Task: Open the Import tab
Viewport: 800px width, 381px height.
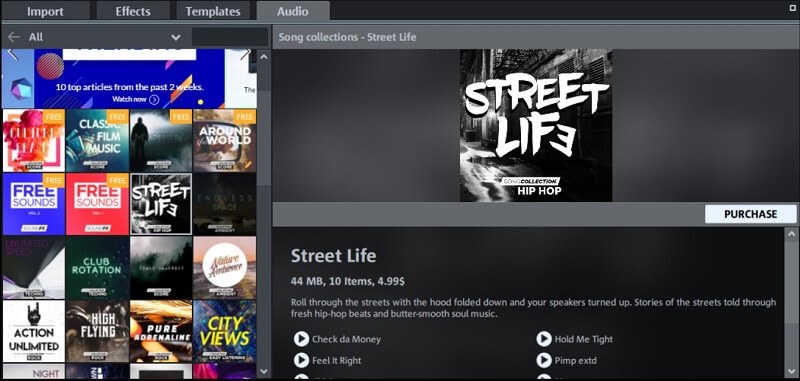Action: [x=45, y=11]
